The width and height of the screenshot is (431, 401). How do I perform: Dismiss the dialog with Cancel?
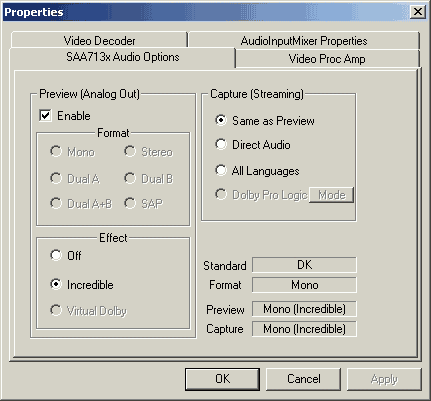click(303, 379)
